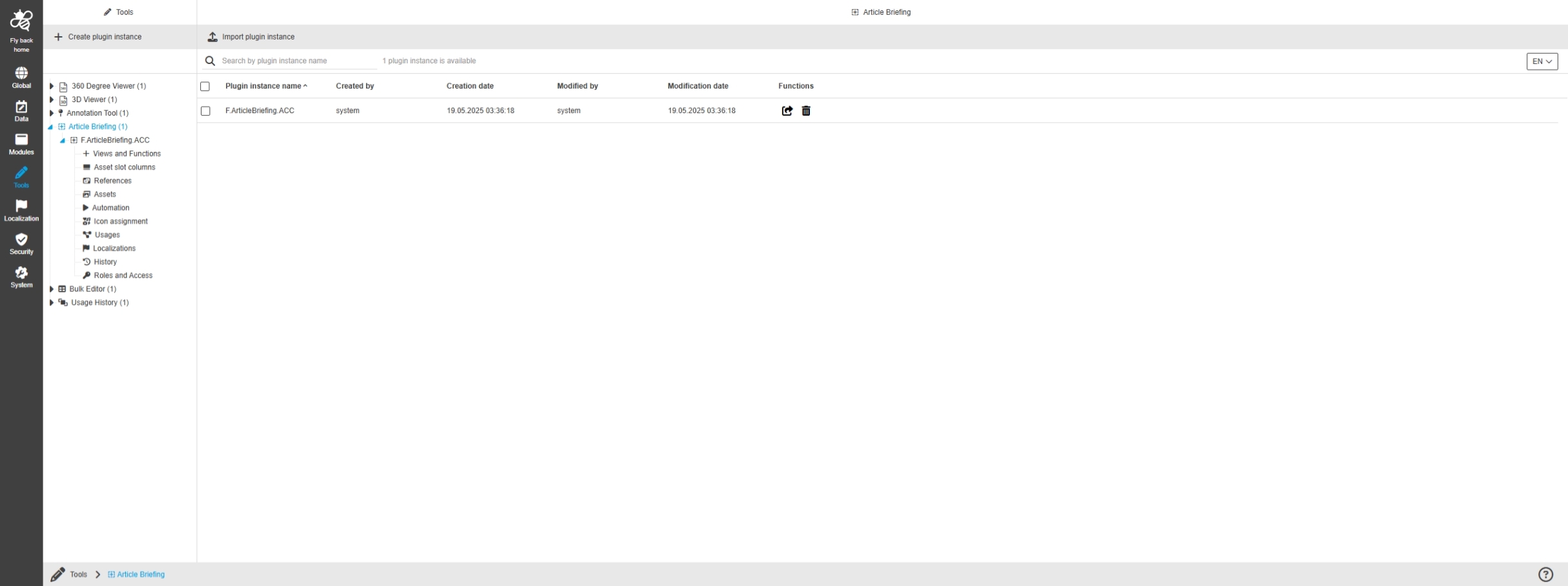Open F.ArticleBriefing.ACC instance name in table

pyautogui.click(x=260, y=110)
